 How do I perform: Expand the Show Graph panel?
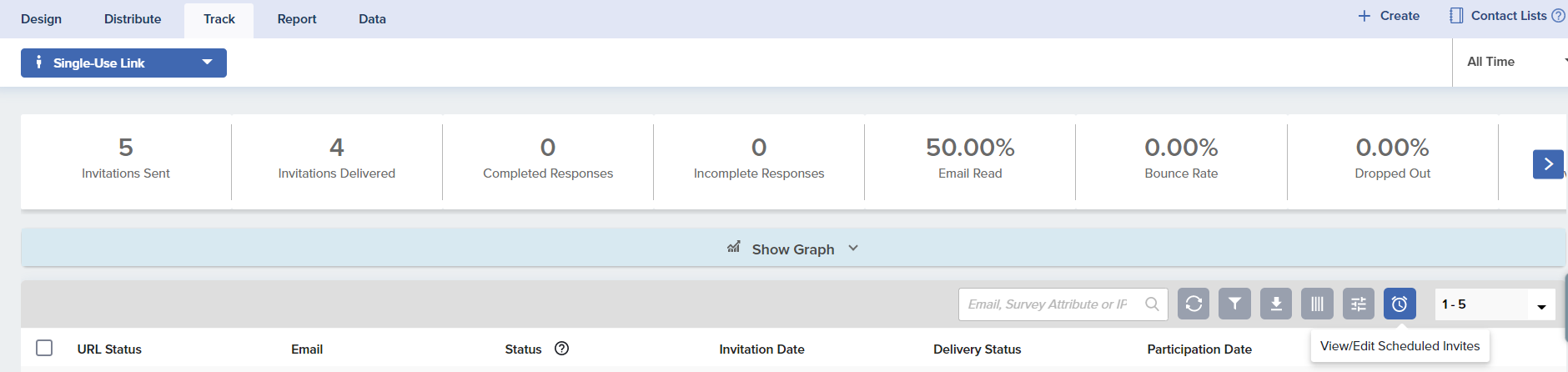click(x=792, y=249)
